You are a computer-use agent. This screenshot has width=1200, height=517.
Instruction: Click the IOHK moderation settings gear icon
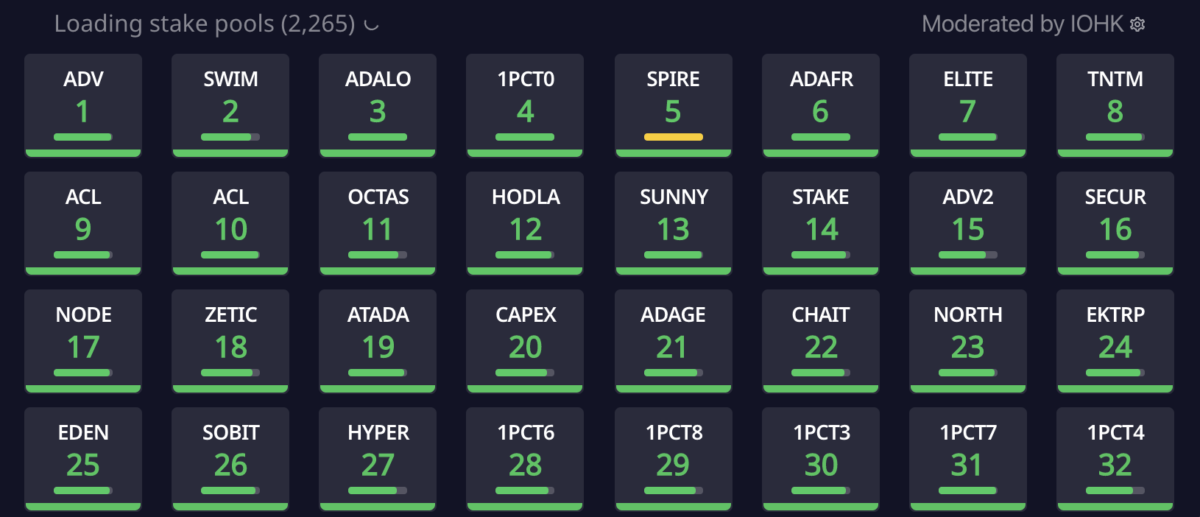(x=1137, y=24)
